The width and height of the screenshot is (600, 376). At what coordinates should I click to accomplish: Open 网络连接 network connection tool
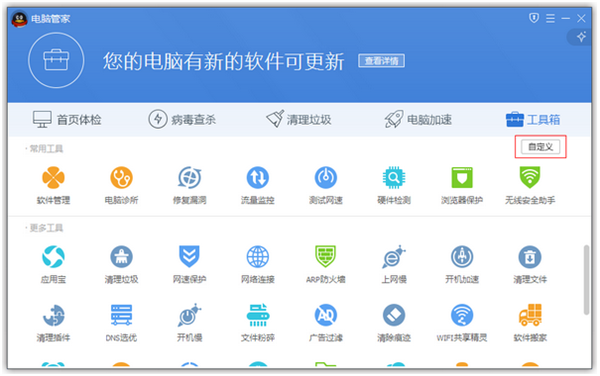[x=258, y=265]
